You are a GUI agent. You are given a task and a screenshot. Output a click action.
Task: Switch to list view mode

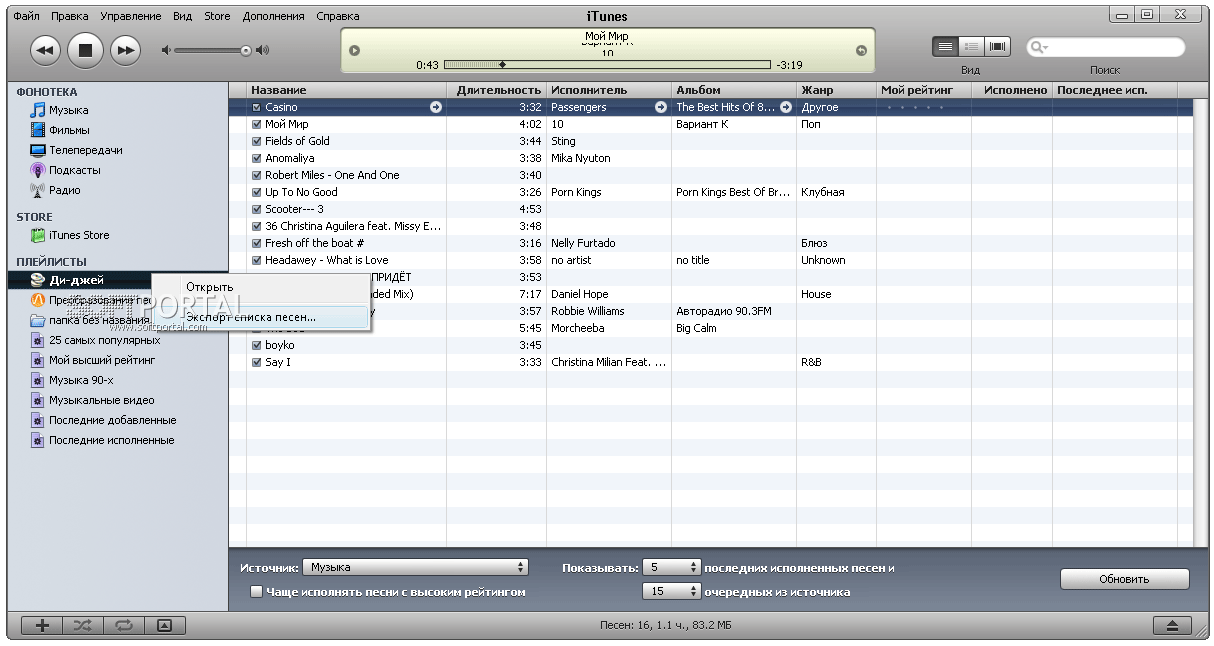coord(945,47)
